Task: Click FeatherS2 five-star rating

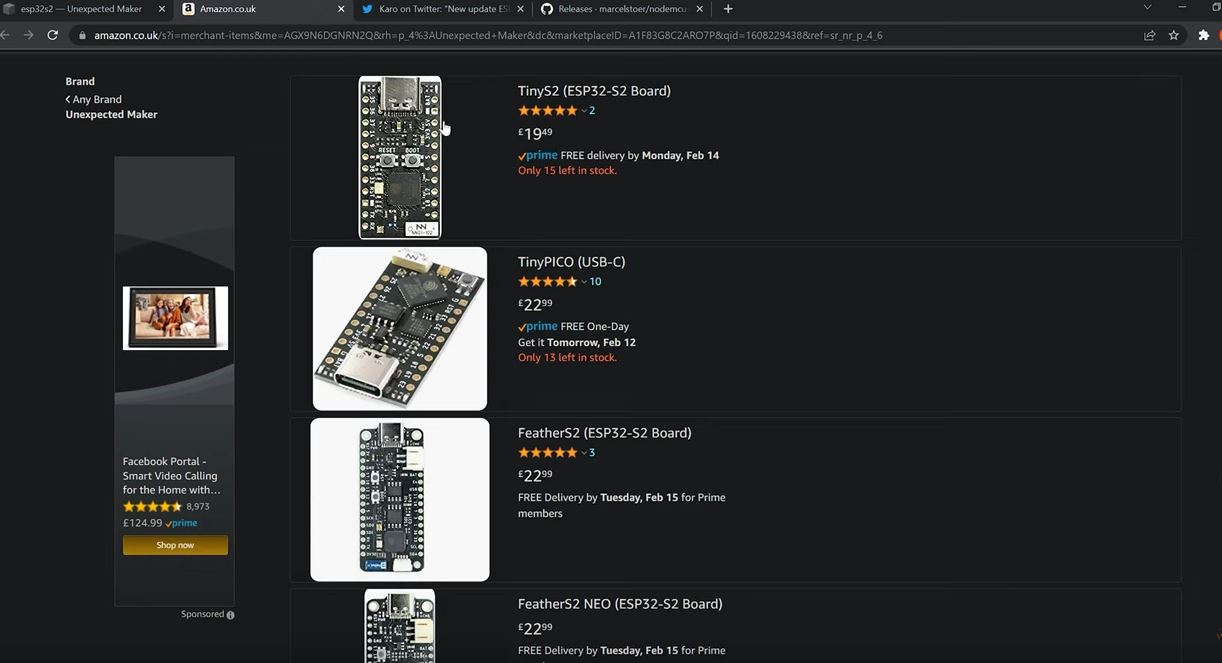Action: click(x=547, y=453)
